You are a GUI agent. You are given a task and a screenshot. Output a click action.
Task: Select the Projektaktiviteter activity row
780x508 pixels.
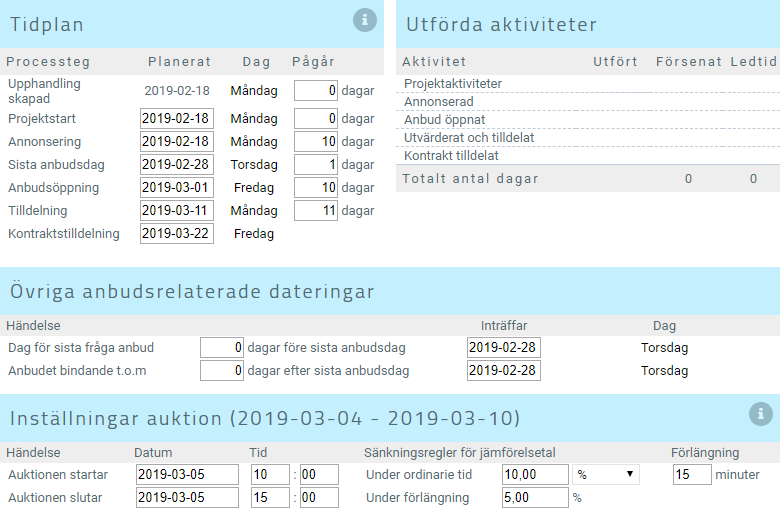588,84
